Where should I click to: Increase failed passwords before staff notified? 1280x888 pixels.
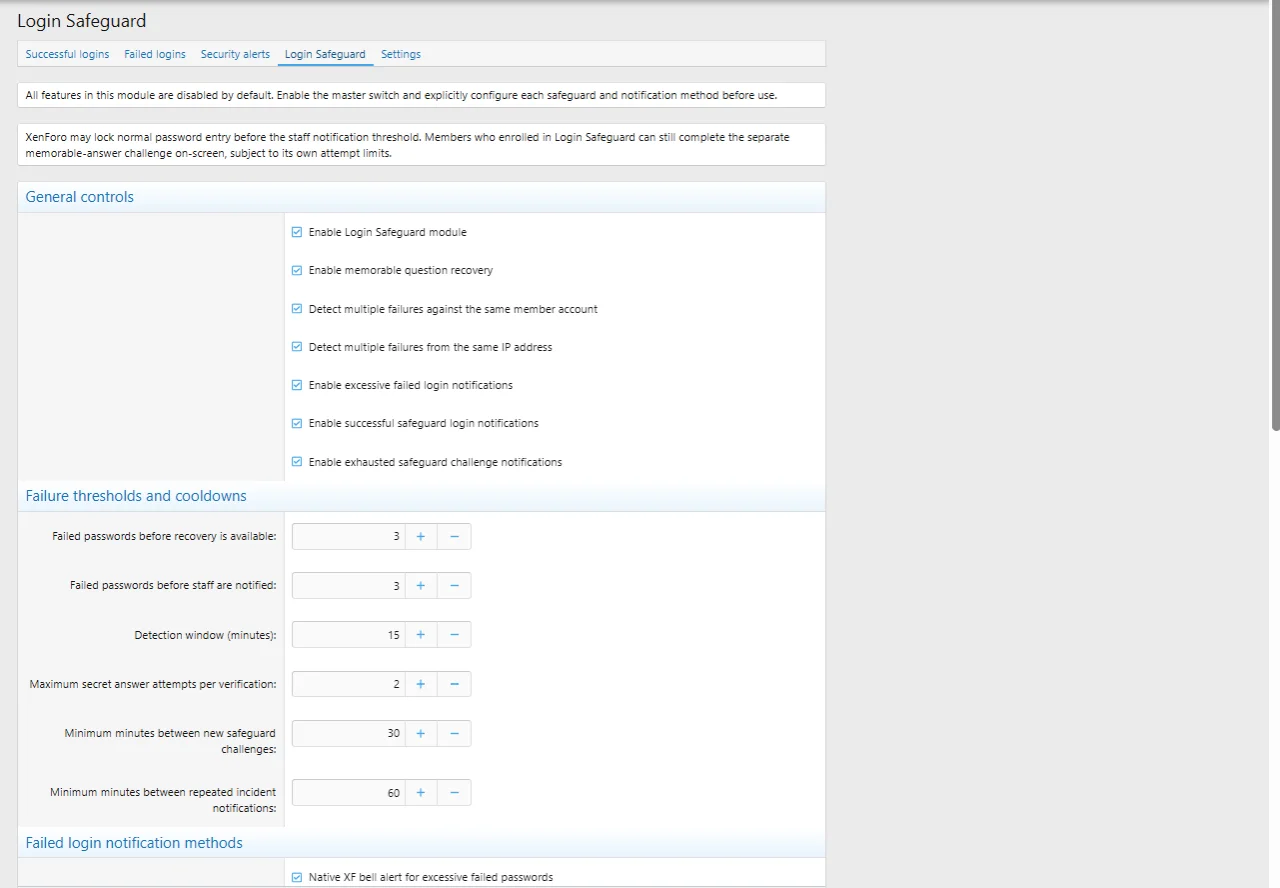420,586
